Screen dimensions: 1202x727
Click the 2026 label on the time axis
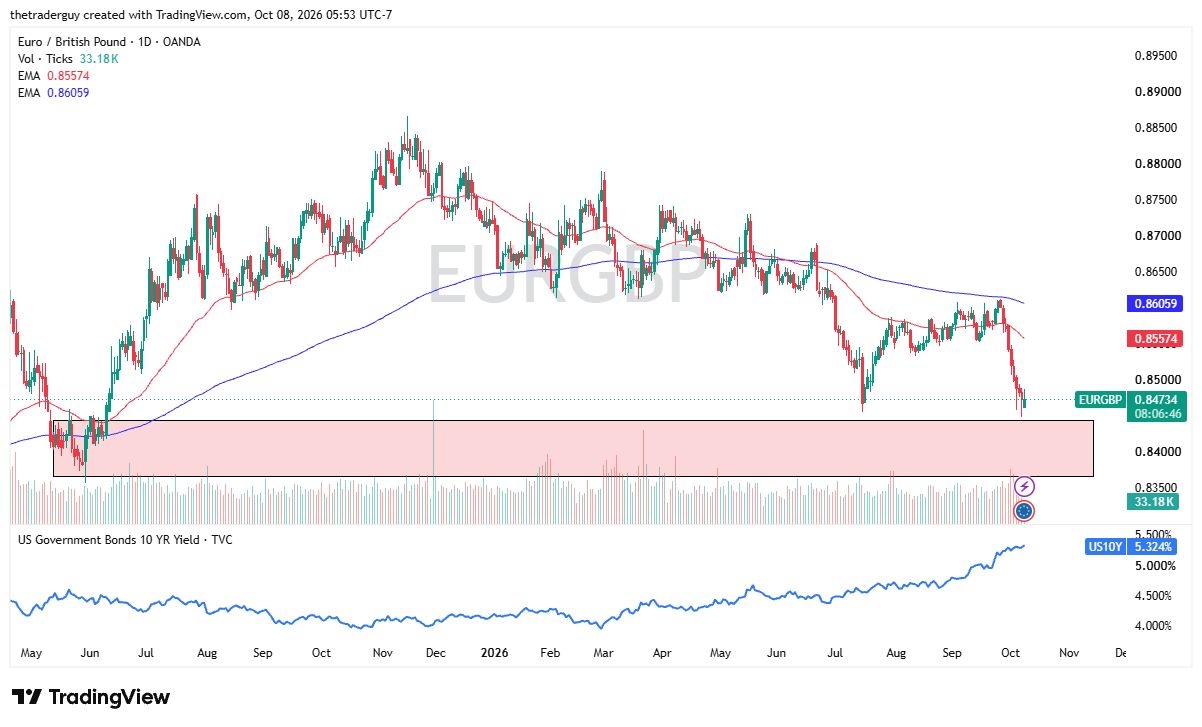tap(494, 653)
